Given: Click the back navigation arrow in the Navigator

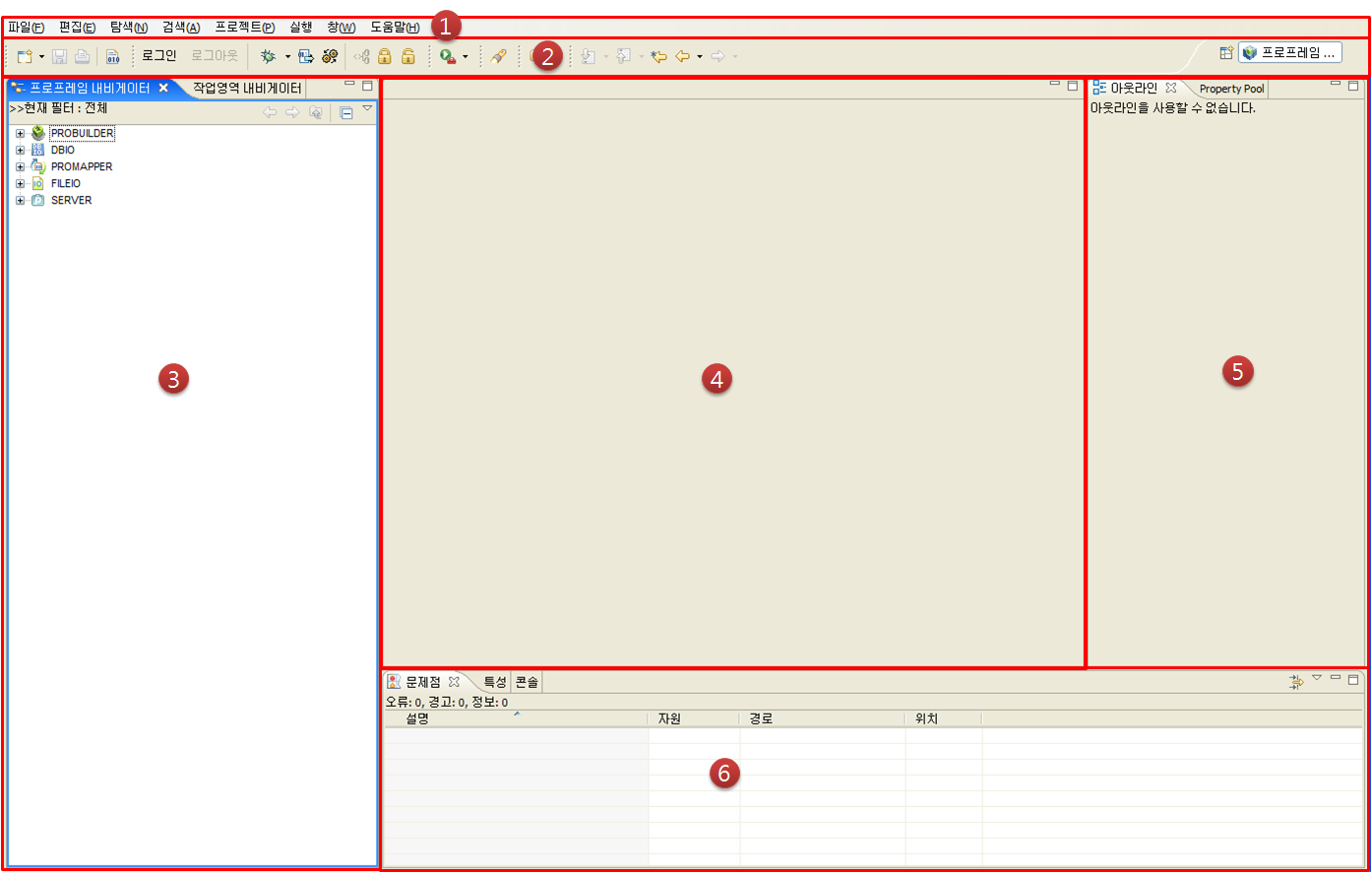Looking at the screenshot, I should 271,111.
